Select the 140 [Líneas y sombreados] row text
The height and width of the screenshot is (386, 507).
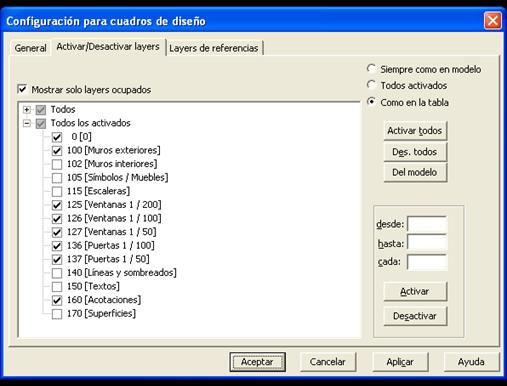click(x=122, y=273)
